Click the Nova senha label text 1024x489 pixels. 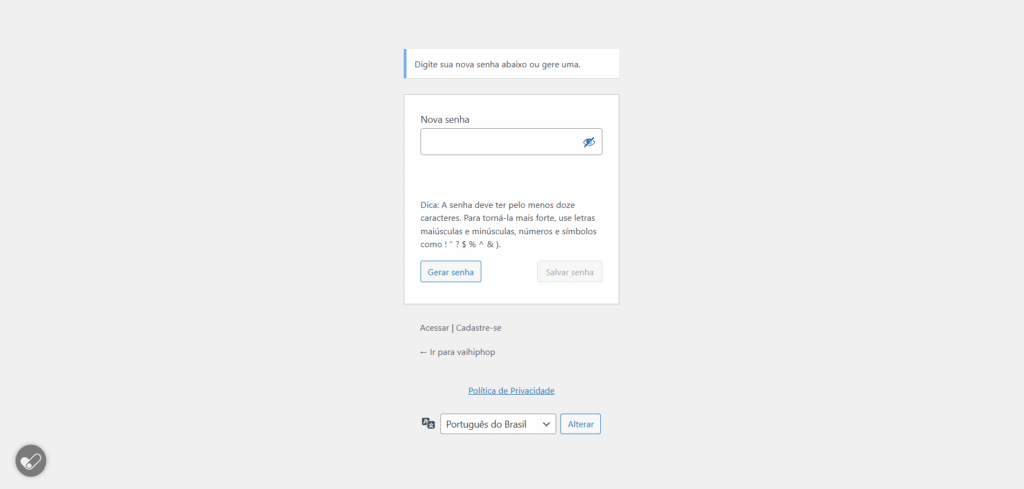(445, 120)
